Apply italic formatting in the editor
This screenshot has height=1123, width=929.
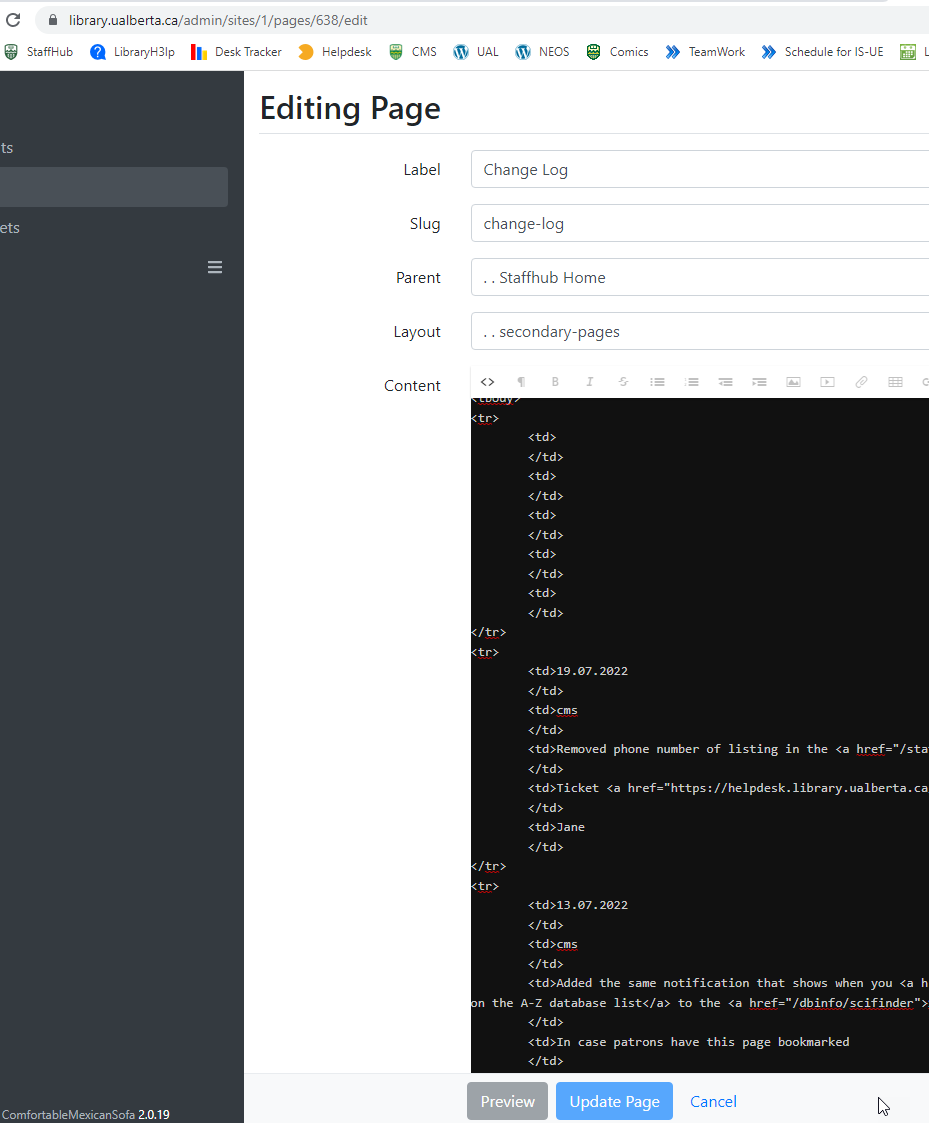click(x=589, y=382)
